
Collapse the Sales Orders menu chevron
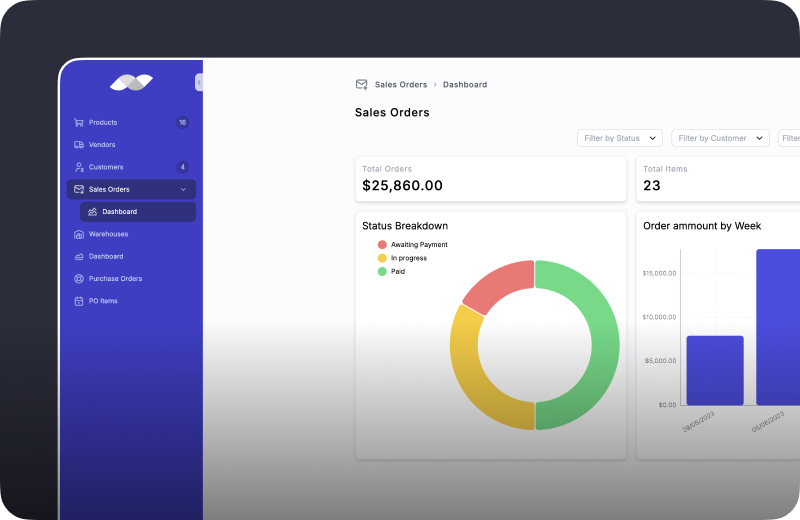tap(183, 189)
